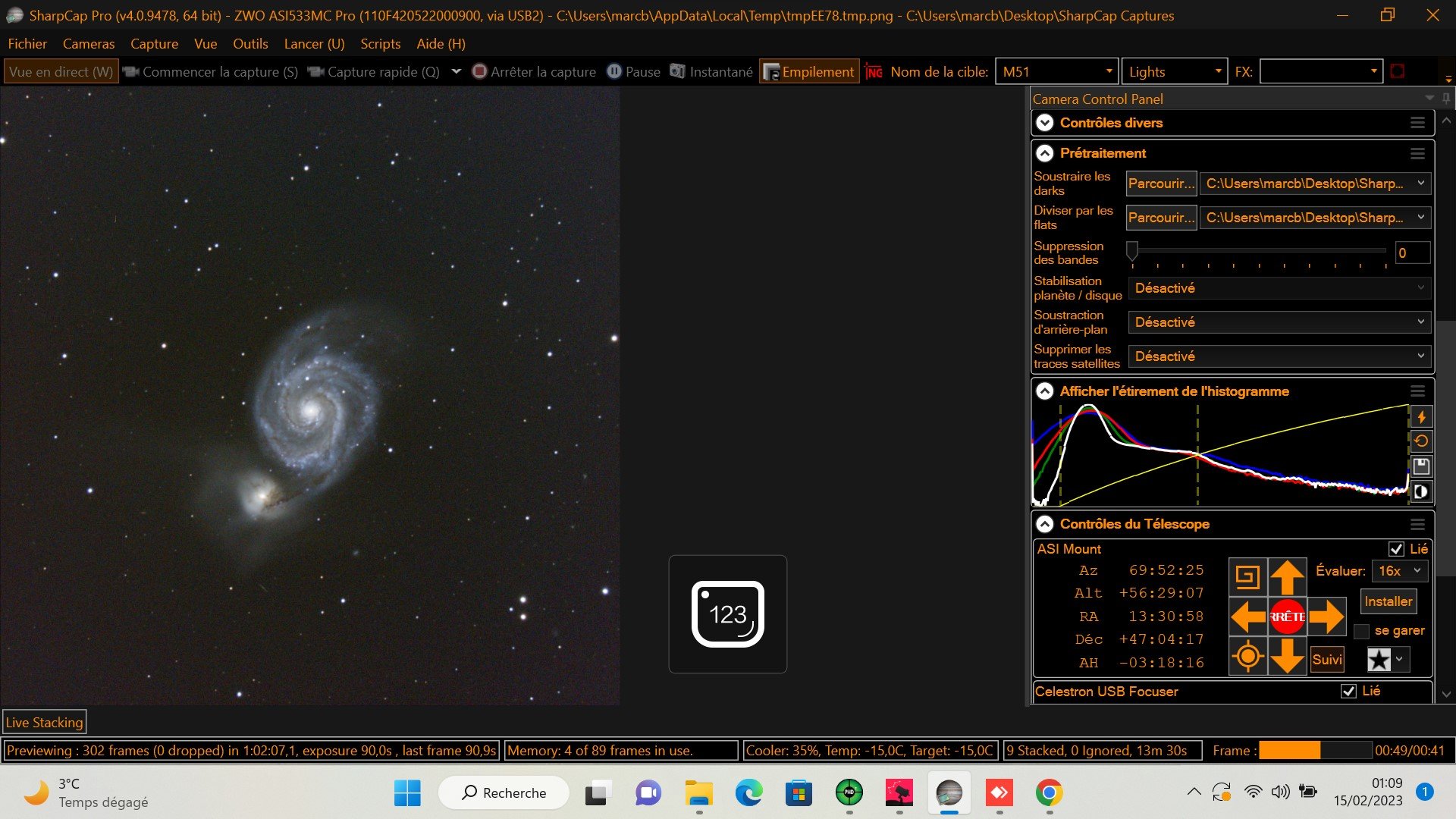Toggle the ASI Mount Lié checkbox

point(1396,549)
